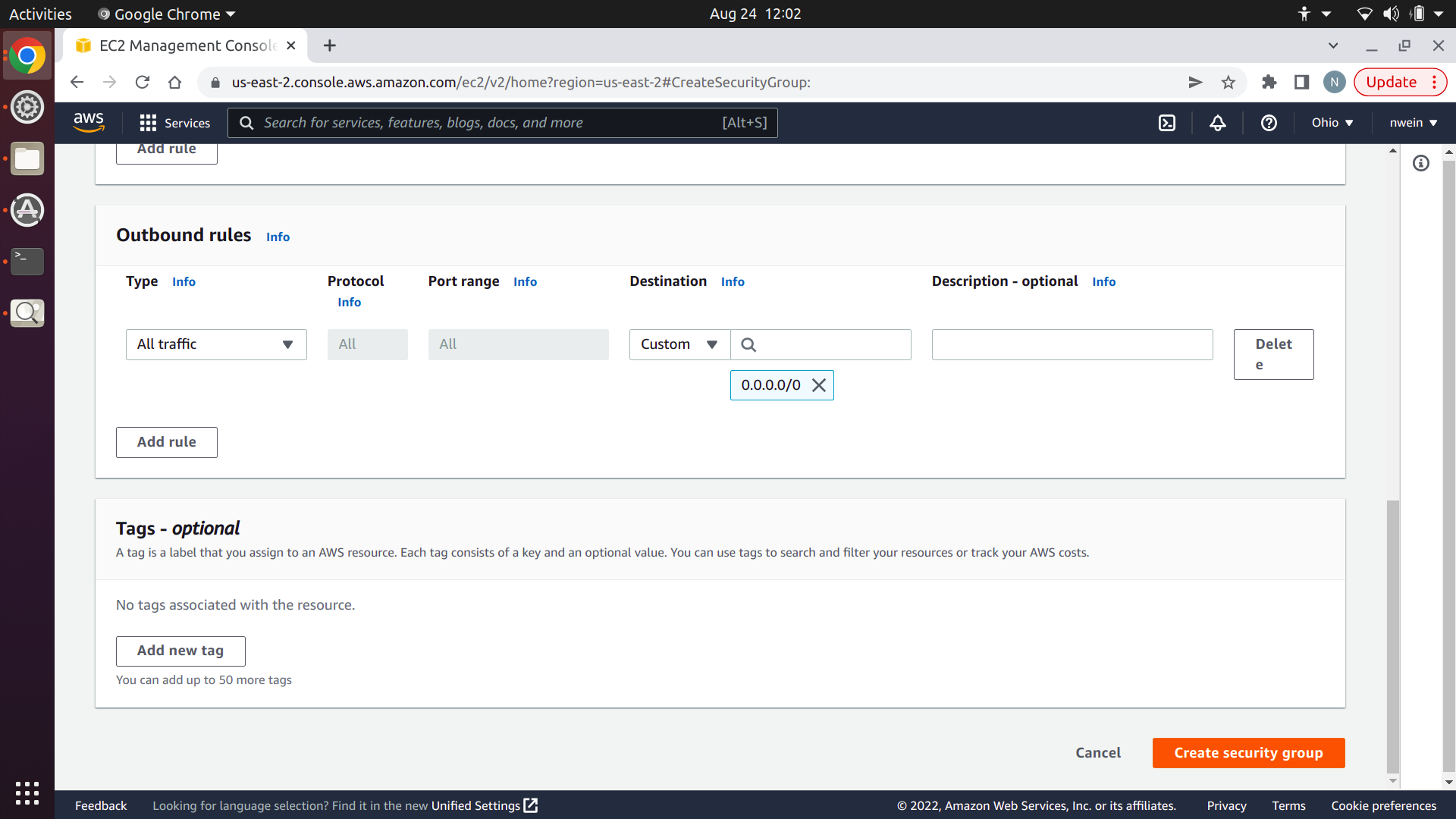Click Add new tag button
The image size is (1456, 819).
pos(180,651)
